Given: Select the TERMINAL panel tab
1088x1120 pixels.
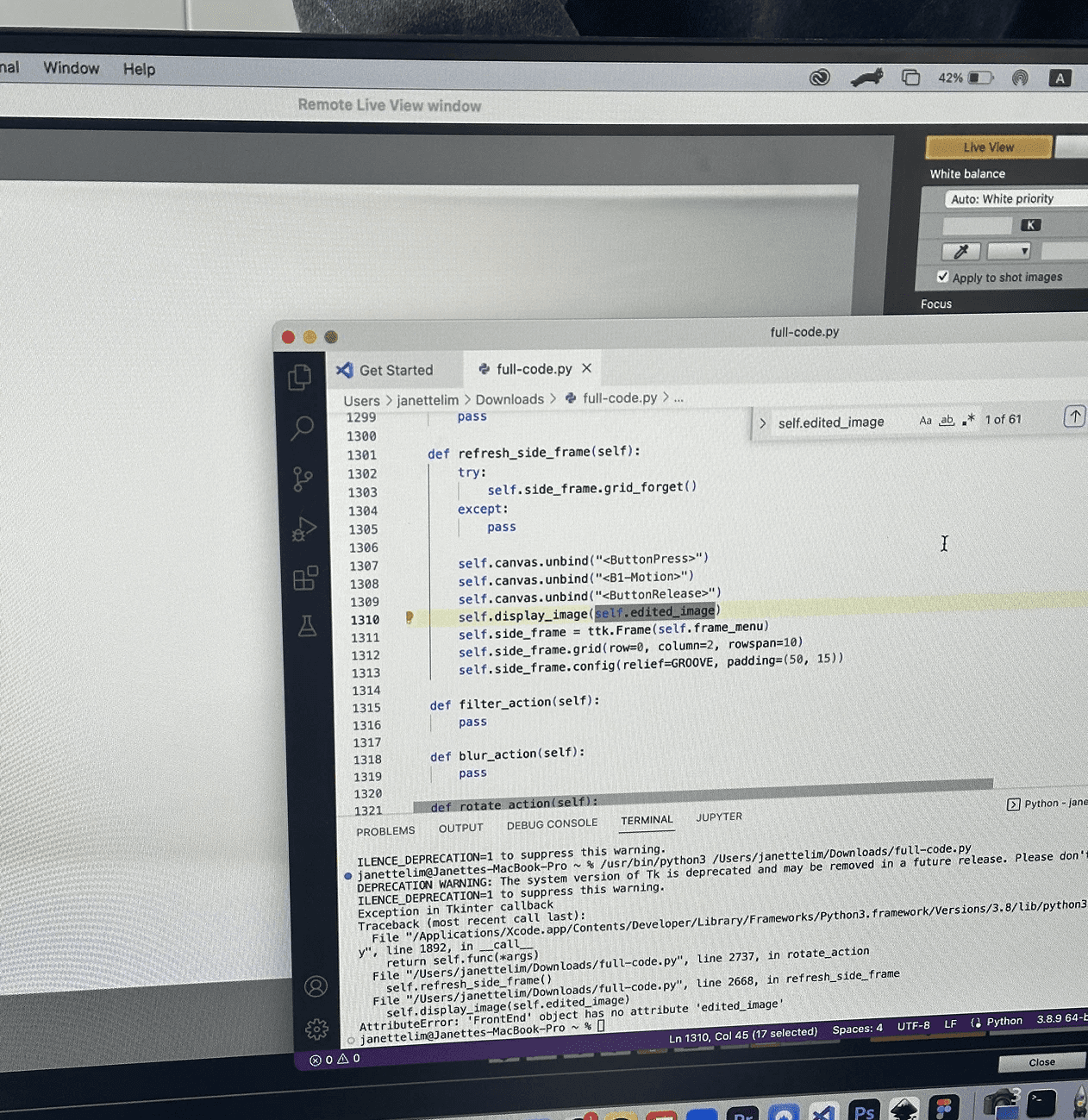Looking at the screenshot, I should (x=647, y=820).
